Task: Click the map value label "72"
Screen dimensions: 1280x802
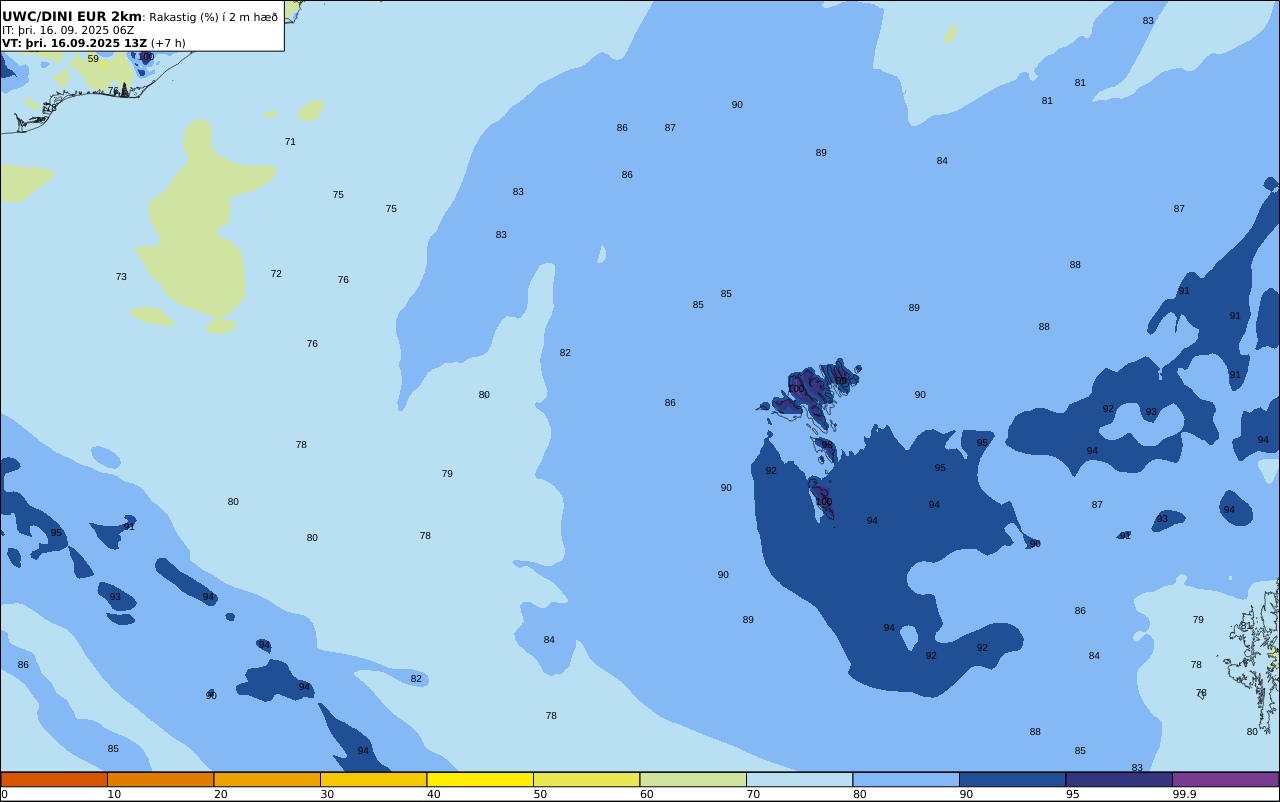Action: (276, 274)
